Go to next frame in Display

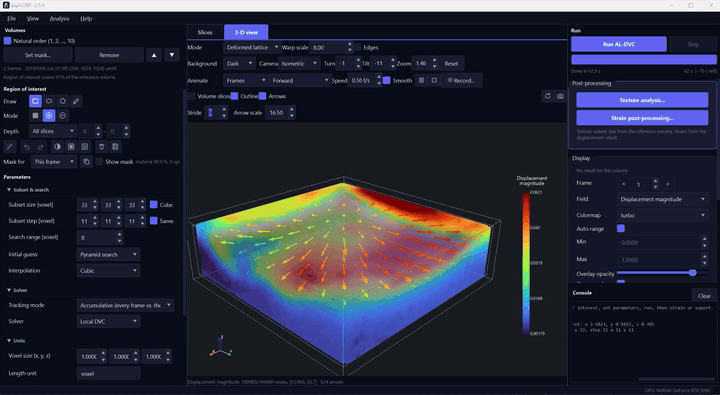tap(668, 184)
